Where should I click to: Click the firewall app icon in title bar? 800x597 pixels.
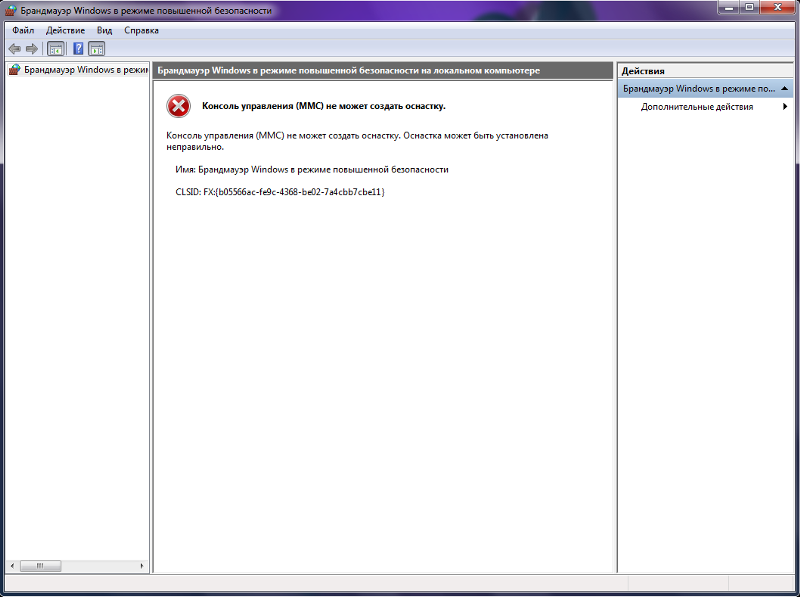(x=10, y=10)
